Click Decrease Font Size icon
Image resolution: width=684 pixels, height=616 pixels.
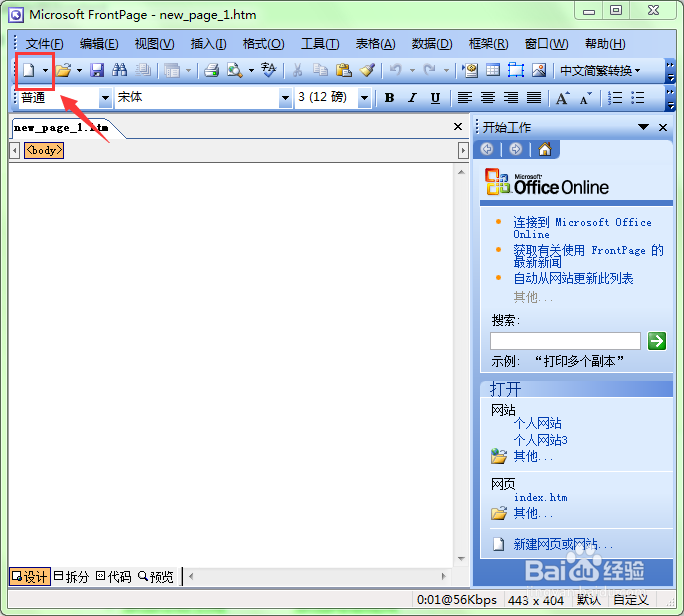click(x=586, y=98)
